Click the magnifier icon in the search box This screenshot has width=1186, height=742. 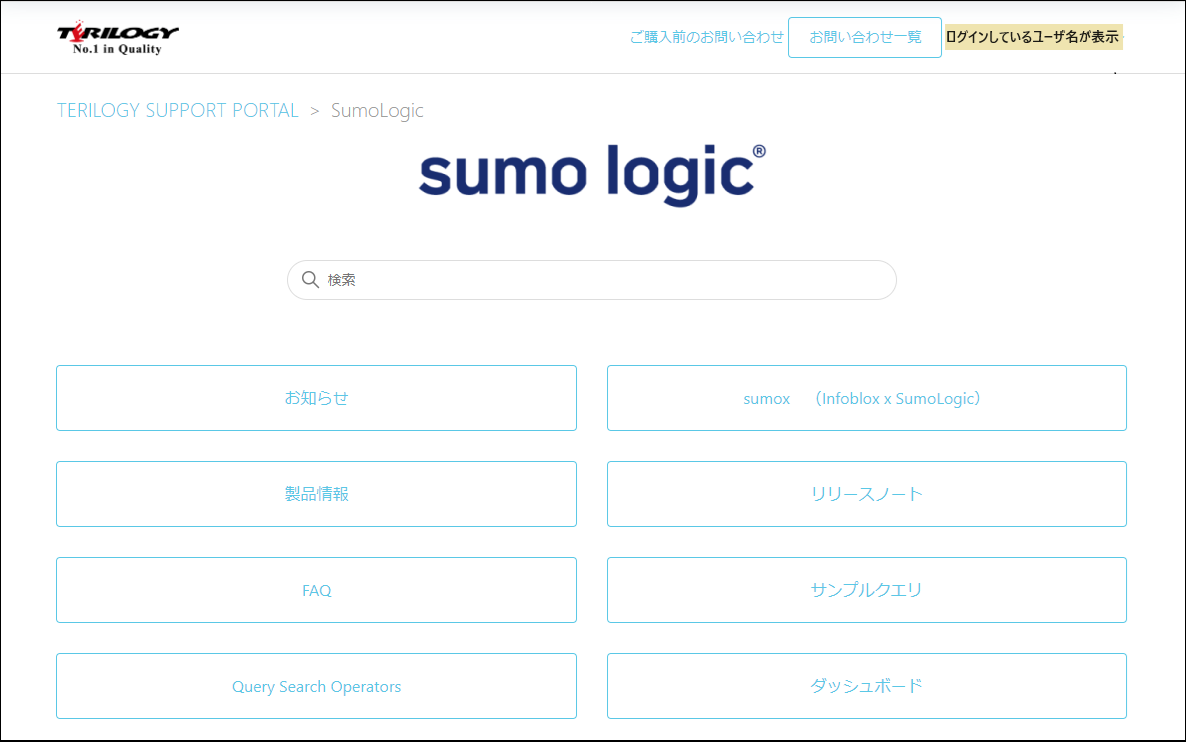coord(310,279)
